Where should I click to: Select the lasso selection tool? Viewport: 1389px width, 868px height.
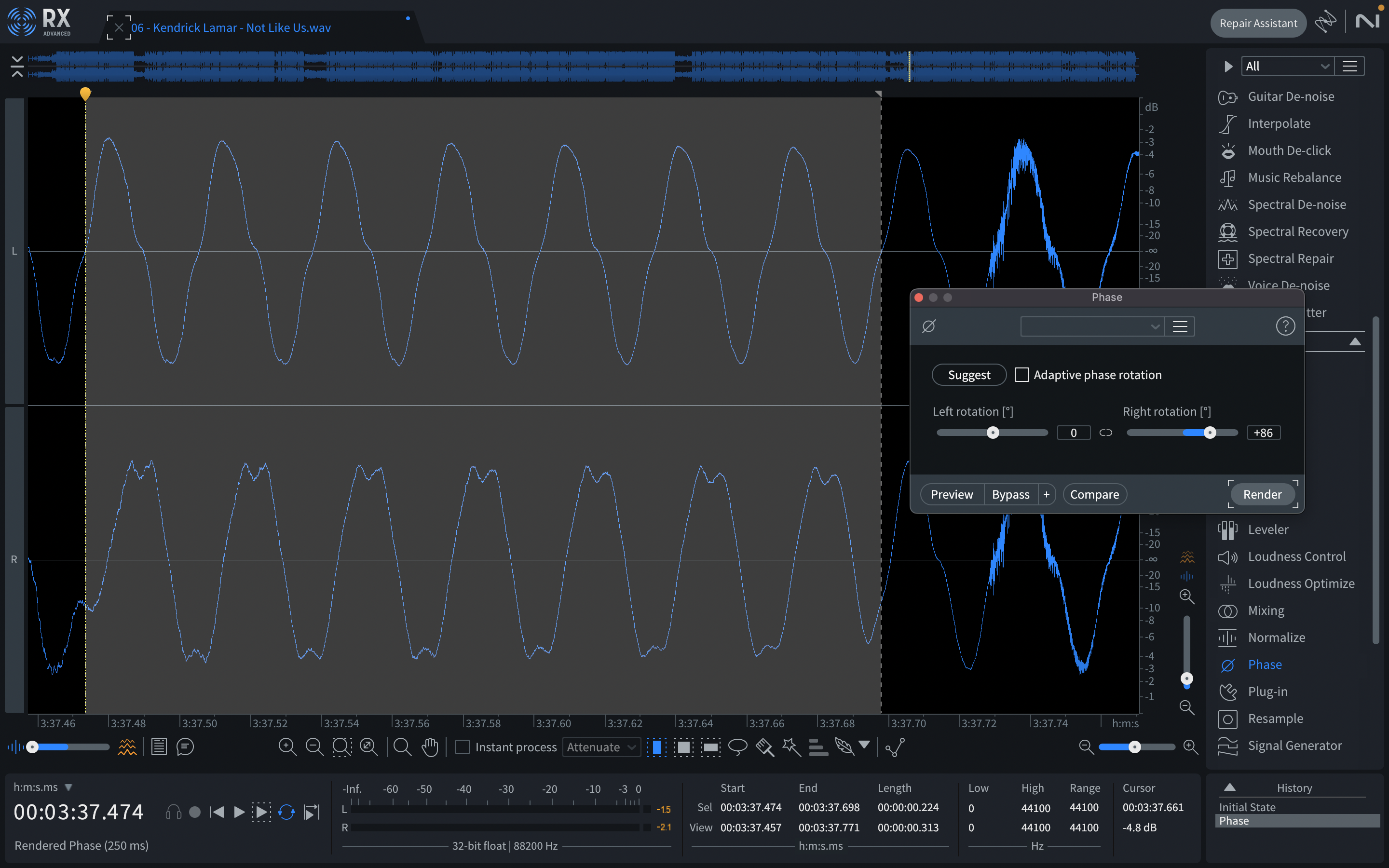737,747
